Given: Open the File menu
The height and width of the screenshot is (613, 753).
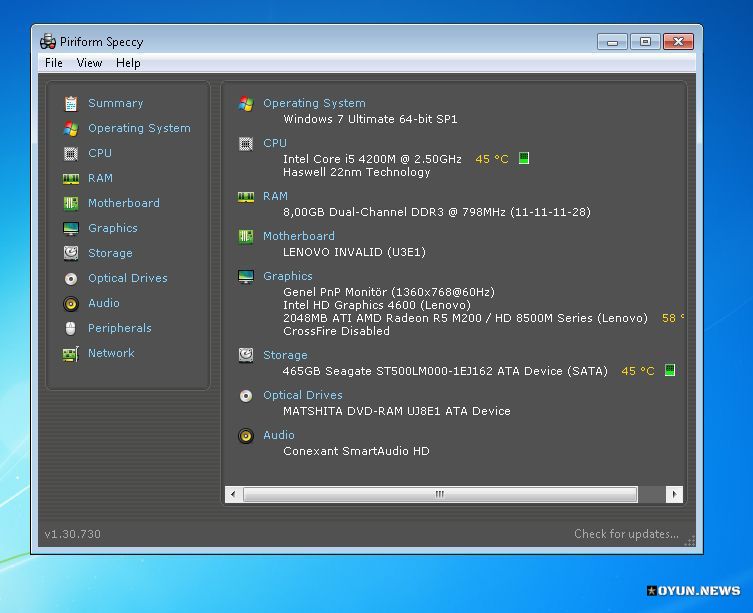Looking at the screenshot, I should point(54,63).
